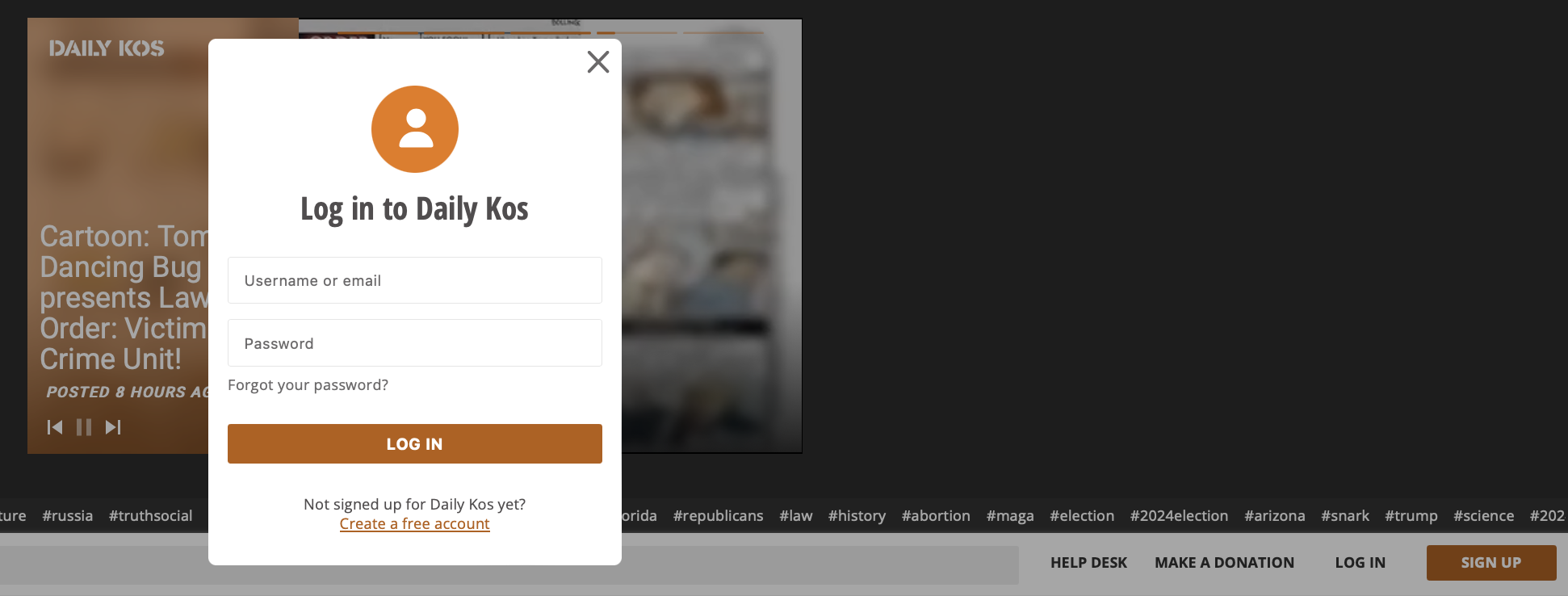Open HELP DESK in bottom bar
The height and width of the screenshot is (596, 1568).
(1088, 563)
